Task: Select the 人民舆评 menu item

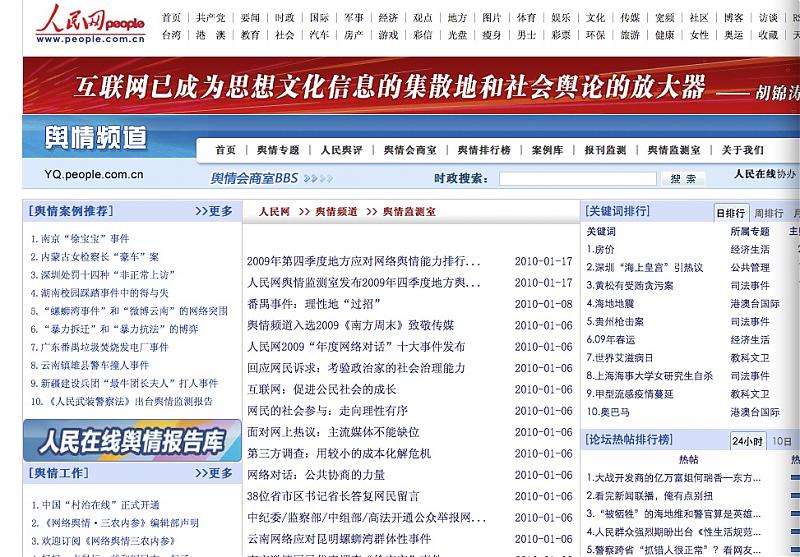Action: 341,150
